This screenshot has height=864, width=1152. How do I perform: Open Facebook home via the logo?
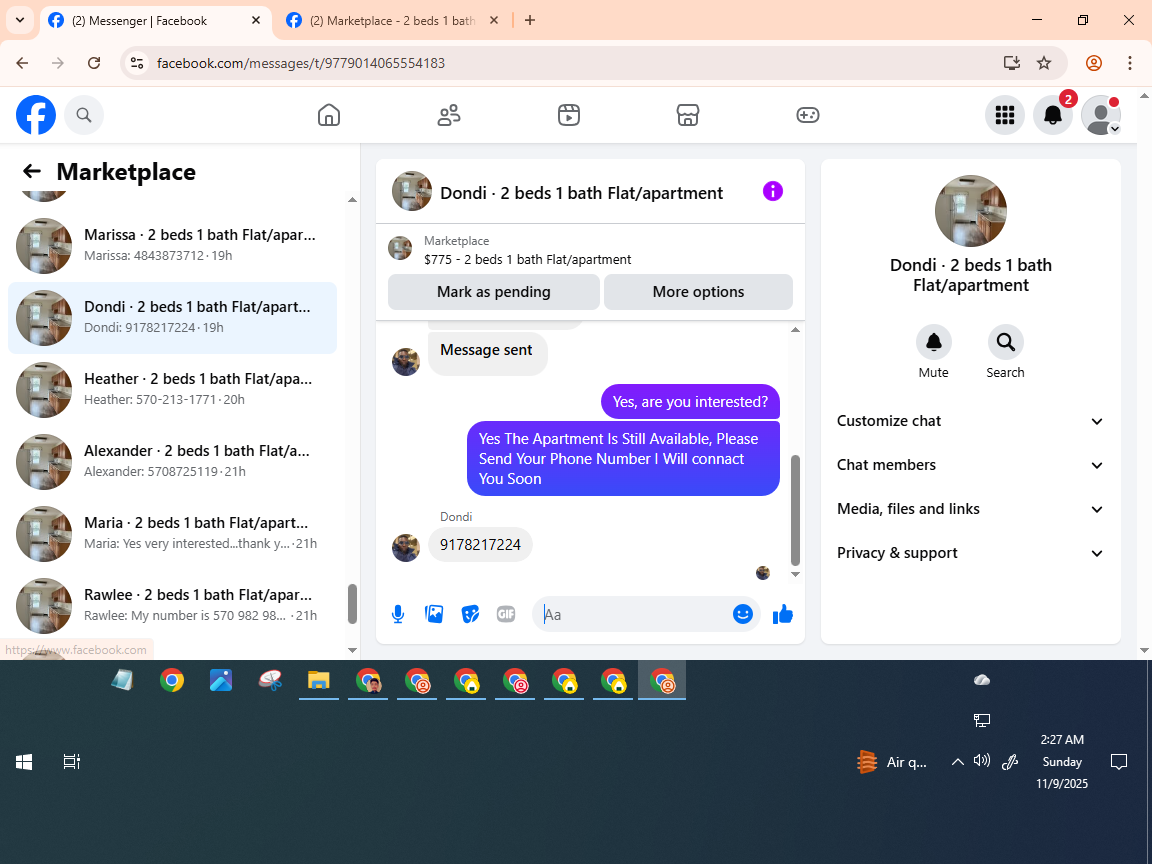tap(36, 115)
